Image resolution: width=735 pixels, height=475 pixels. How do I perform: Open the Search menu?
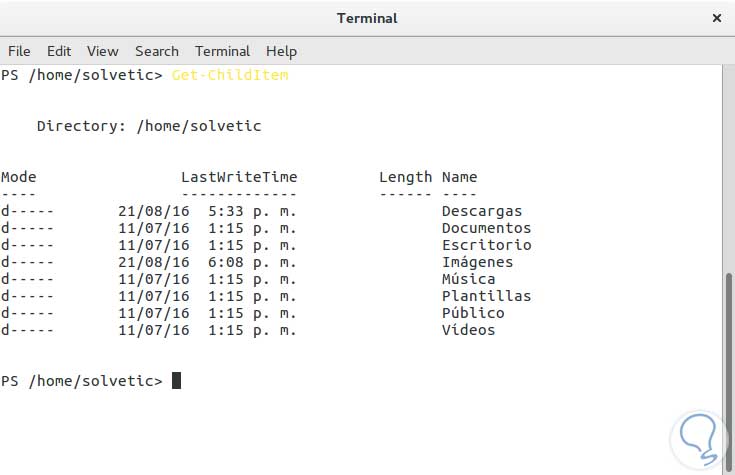click(x=157, y=51)
